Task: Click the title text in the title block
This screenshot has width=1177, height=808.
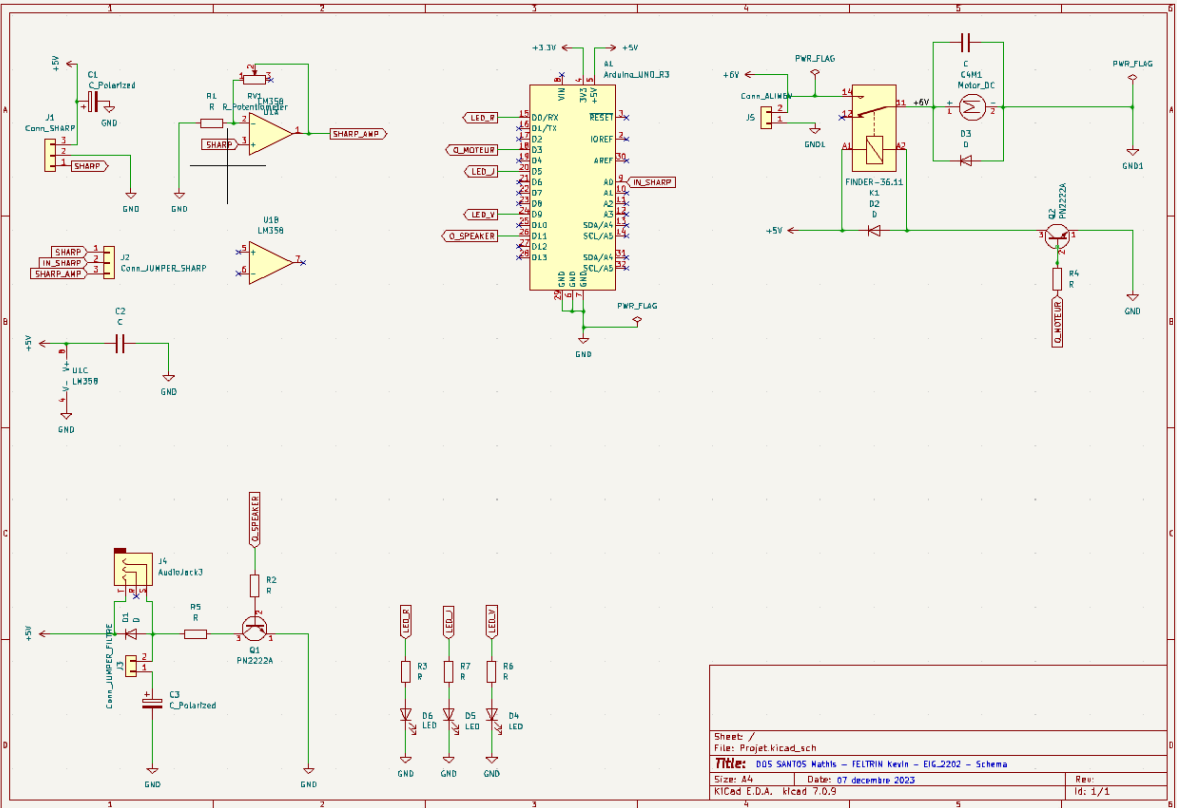Action: click(881, 764)
